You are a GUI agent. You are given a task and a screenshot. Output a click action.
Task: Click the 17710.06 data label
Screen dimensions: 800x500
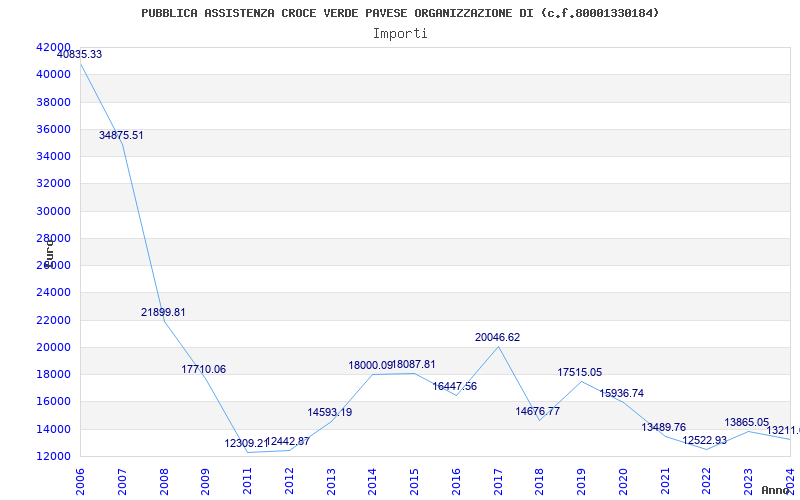coord(203,369)
